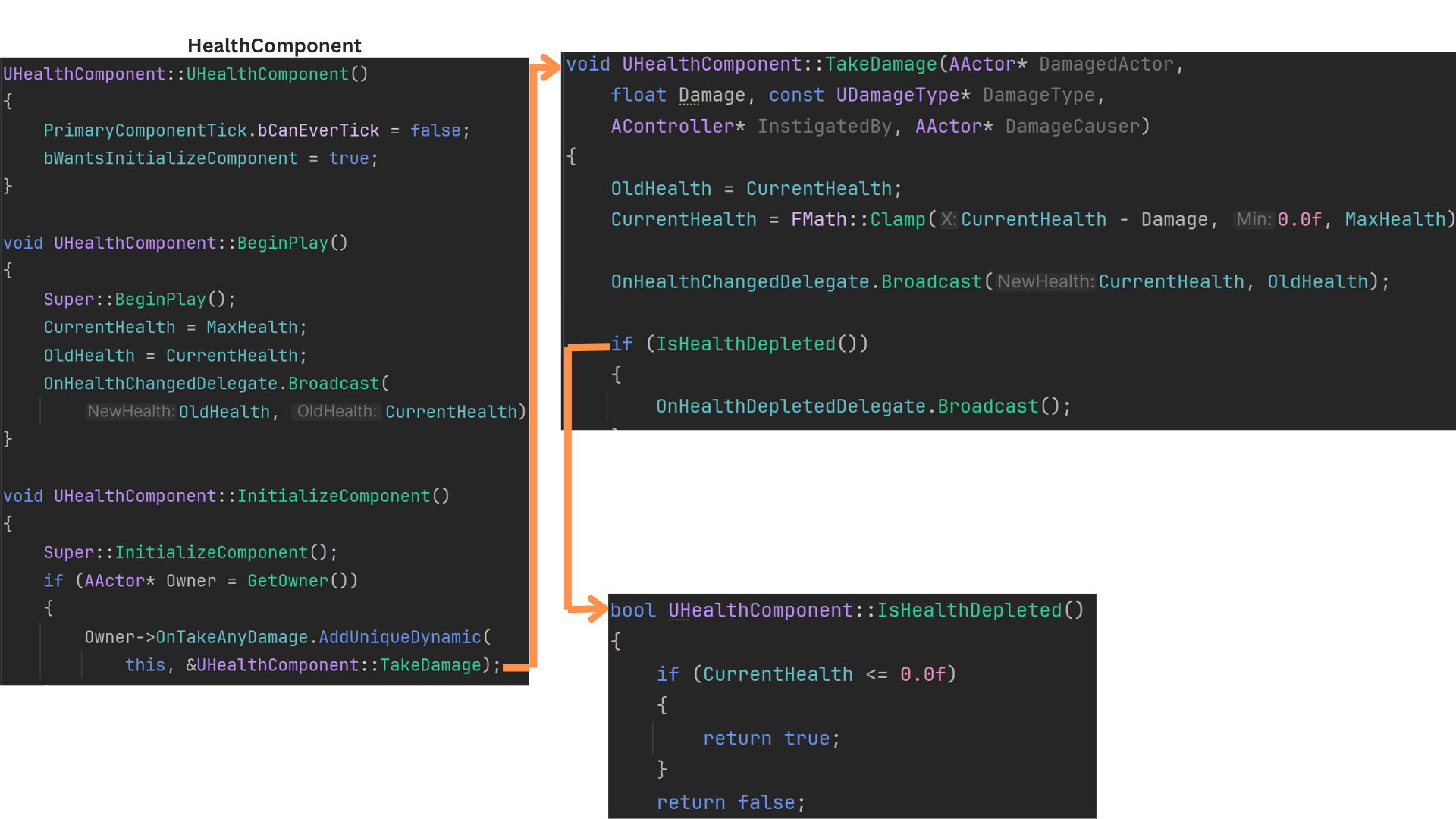Click bCanEverTick in the constructor
The width and height of the screenshot is (1456, 819).
point(318,130)
